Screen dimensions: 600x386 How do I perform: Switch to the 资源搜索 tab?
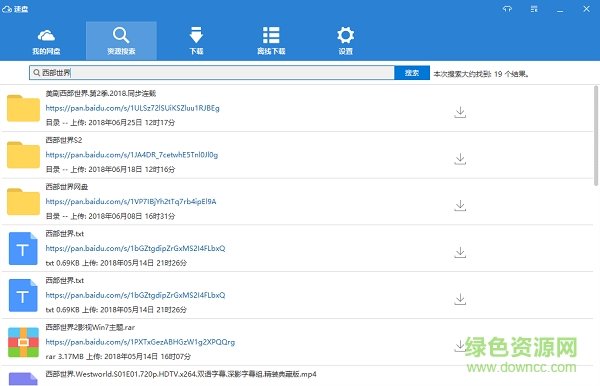(121, 41)
